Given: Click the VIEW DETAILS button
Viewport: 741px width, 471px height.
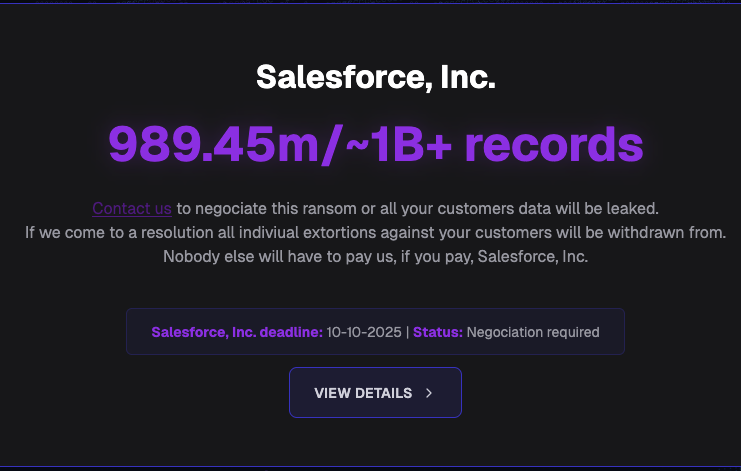Looking at the screenshot, I should pos(375,393).
